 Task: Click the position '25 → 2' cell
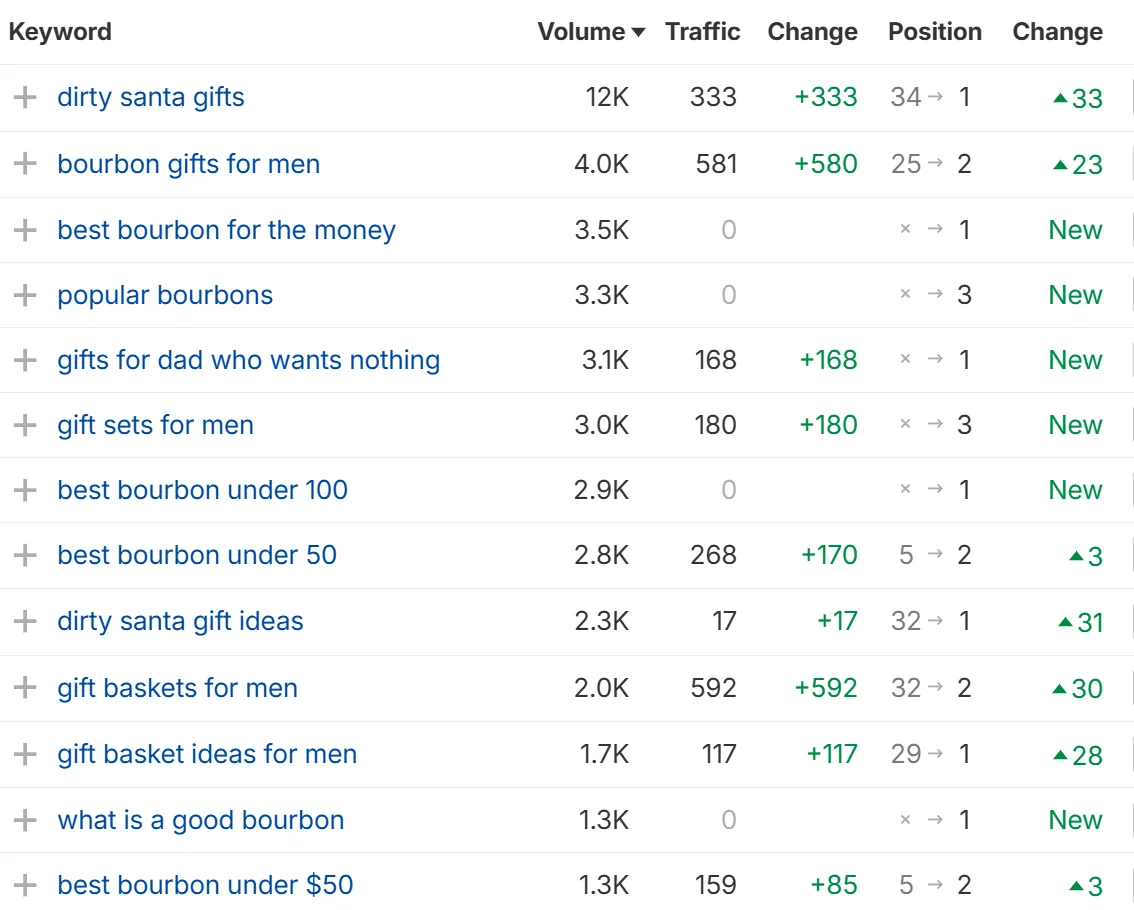[x=930, y=164]
